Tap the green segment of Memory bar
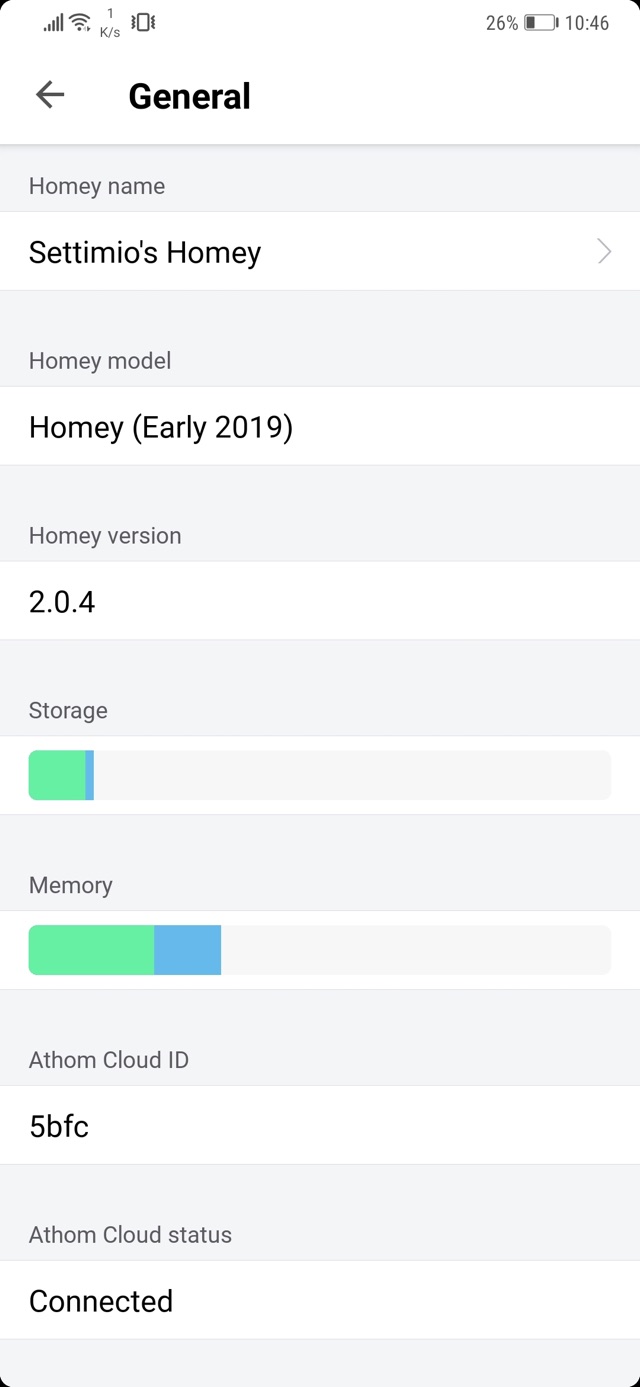Viewport: 640px width, 1387px height. pos(91,950)
